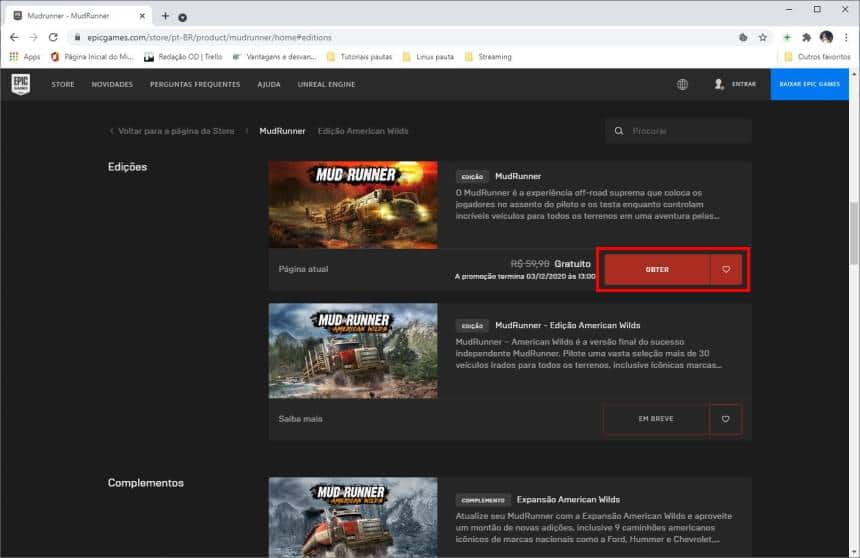Click the Página atual label
Screen dimensions: 860x558
coord(303,269)
